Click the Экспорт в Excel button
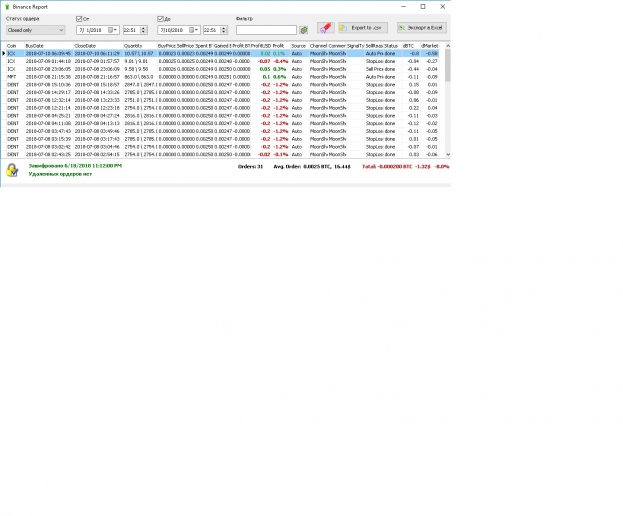This screenshot has height=516, width=623. [x=422, y=28]
